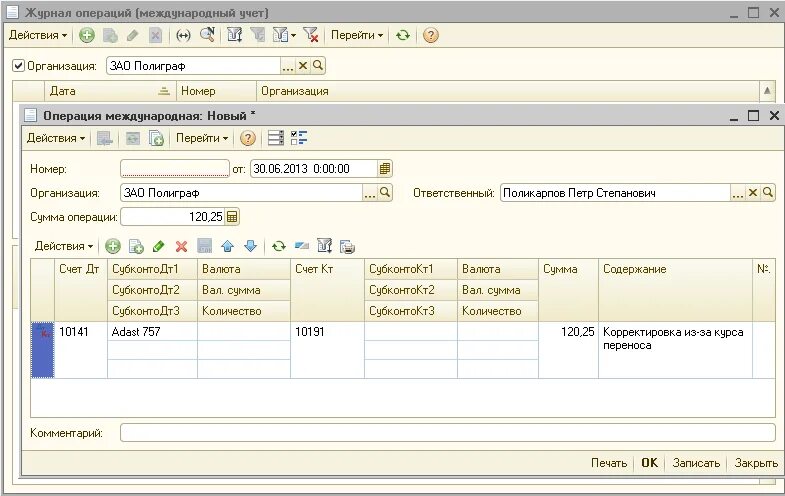Click the Комментарий field
Screen dimensions: 785x496
pyautogui.click(x=448, y=432)
